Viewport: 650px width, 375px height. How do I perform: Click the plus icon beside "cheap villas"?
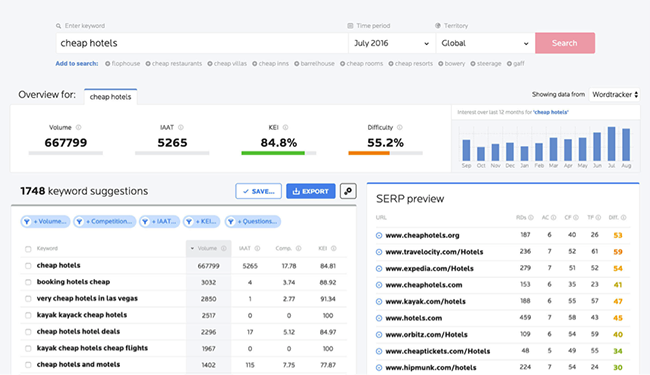tap(210, 64)
